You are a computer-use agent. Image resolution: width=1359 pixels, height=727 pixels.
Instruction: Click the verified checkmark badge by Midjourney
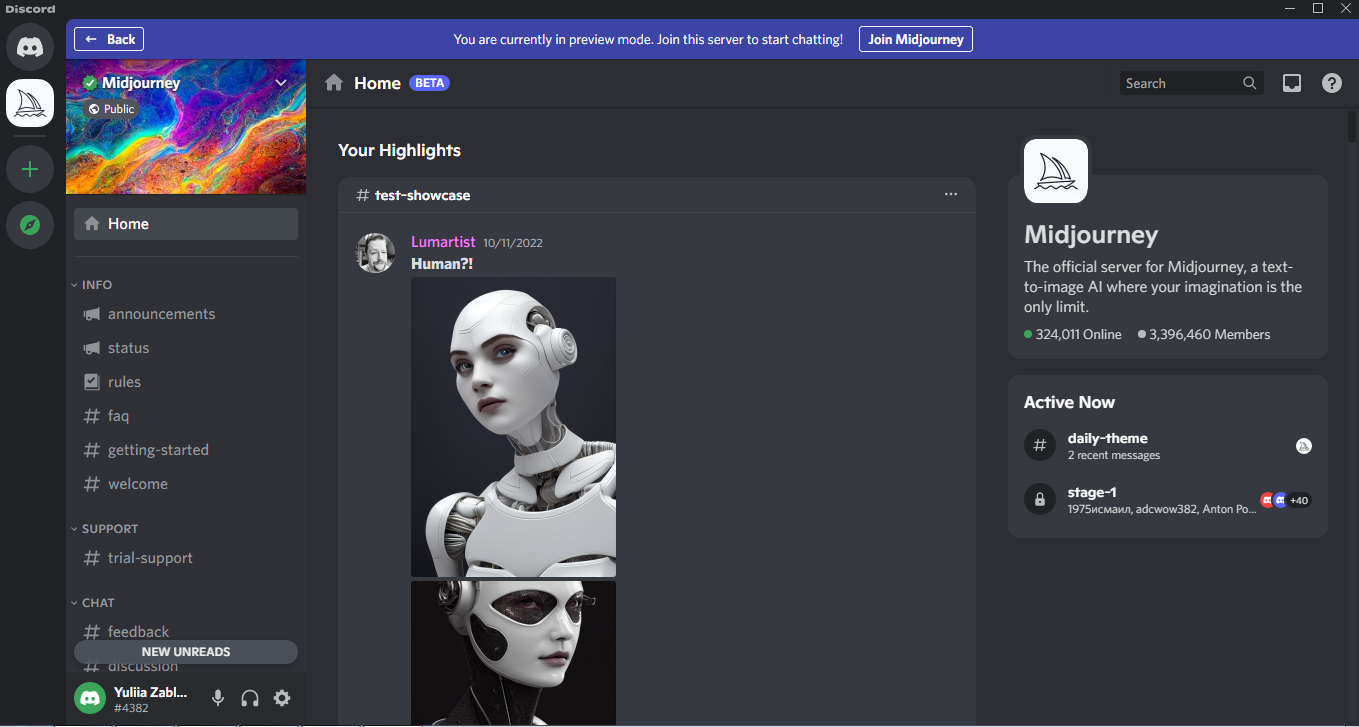90,83
